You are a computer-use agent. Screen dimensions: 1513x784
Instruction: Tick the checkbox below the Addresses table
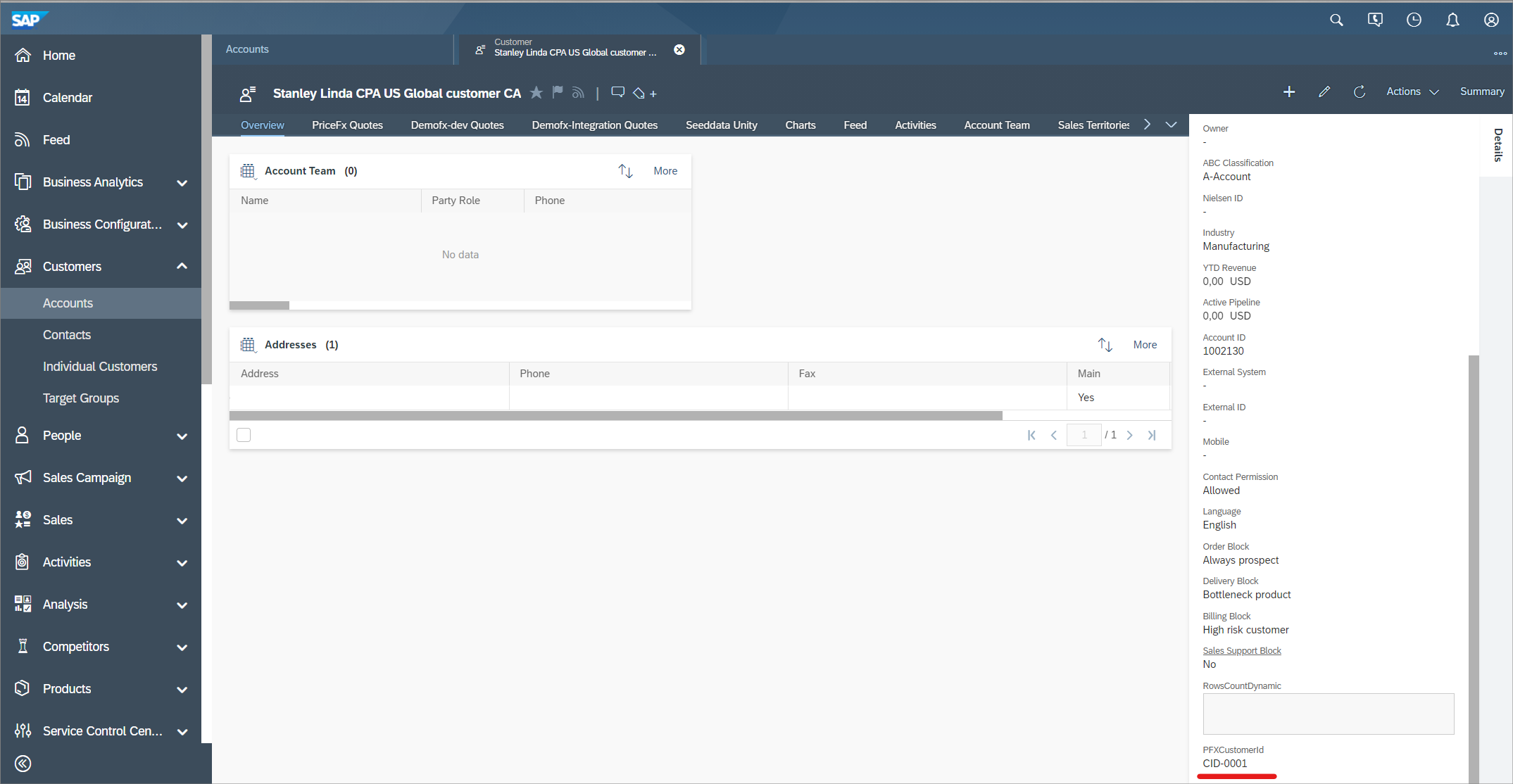pyautogui.click(x=244, y=435)
